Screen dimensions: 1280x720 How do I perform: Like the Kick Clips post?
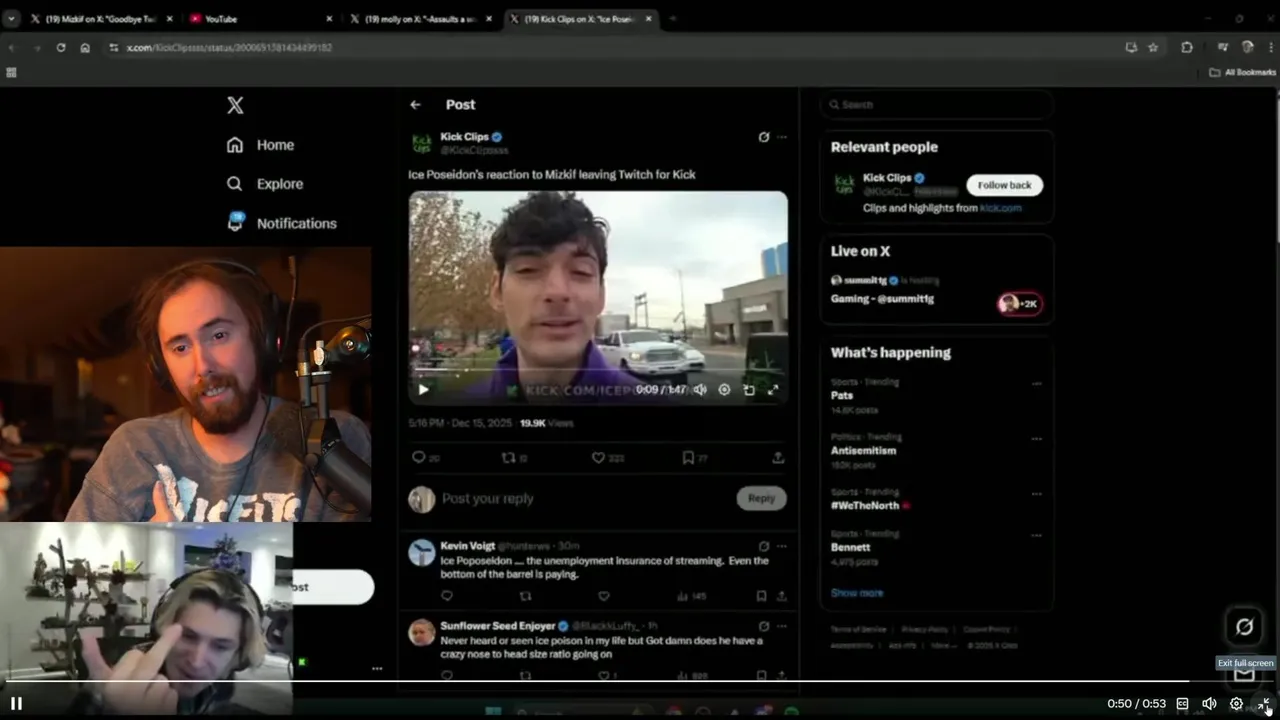pyautogui.click(x=598, y=457)
